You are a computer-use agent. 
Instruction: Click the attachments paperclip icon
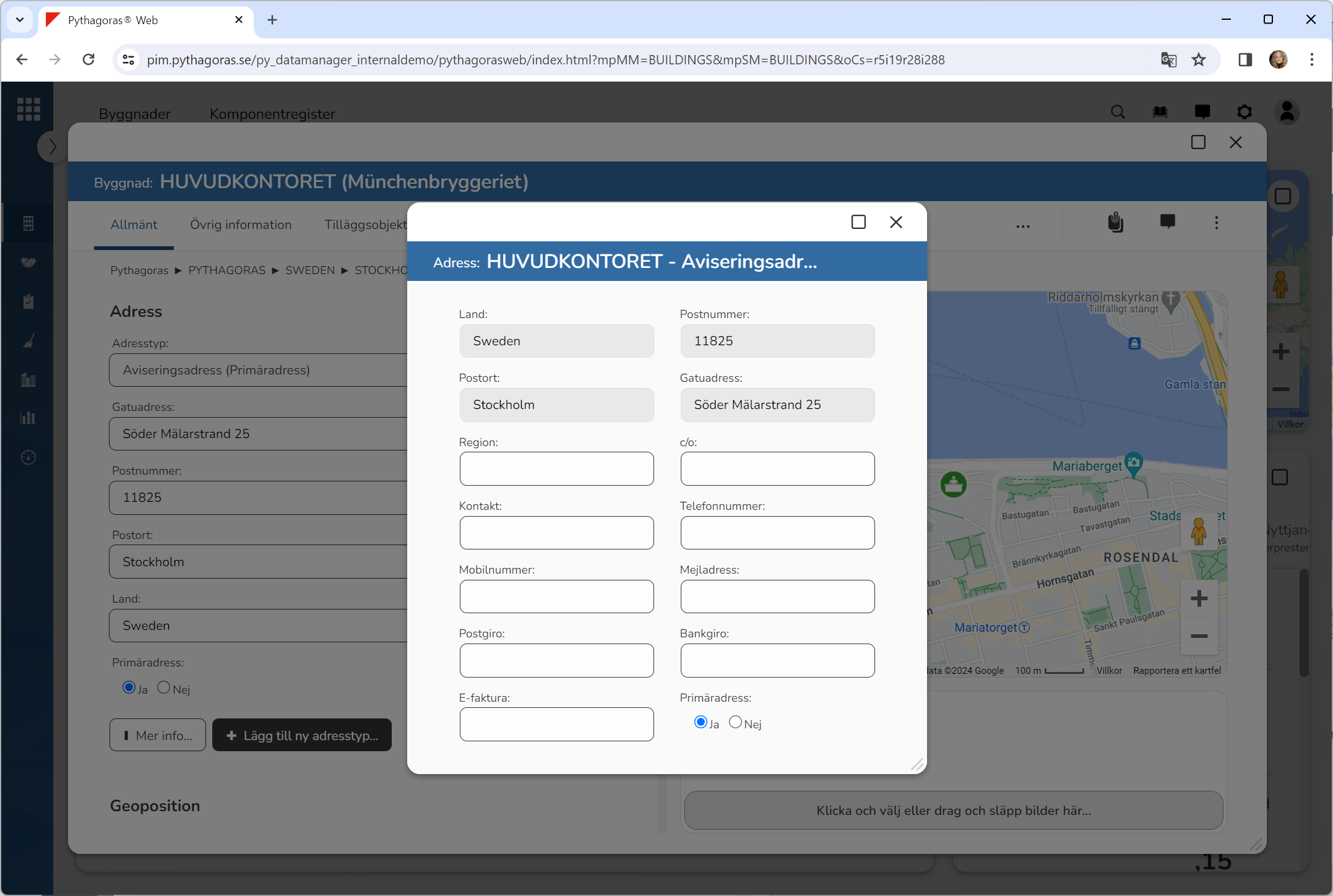click(1115, 222)
